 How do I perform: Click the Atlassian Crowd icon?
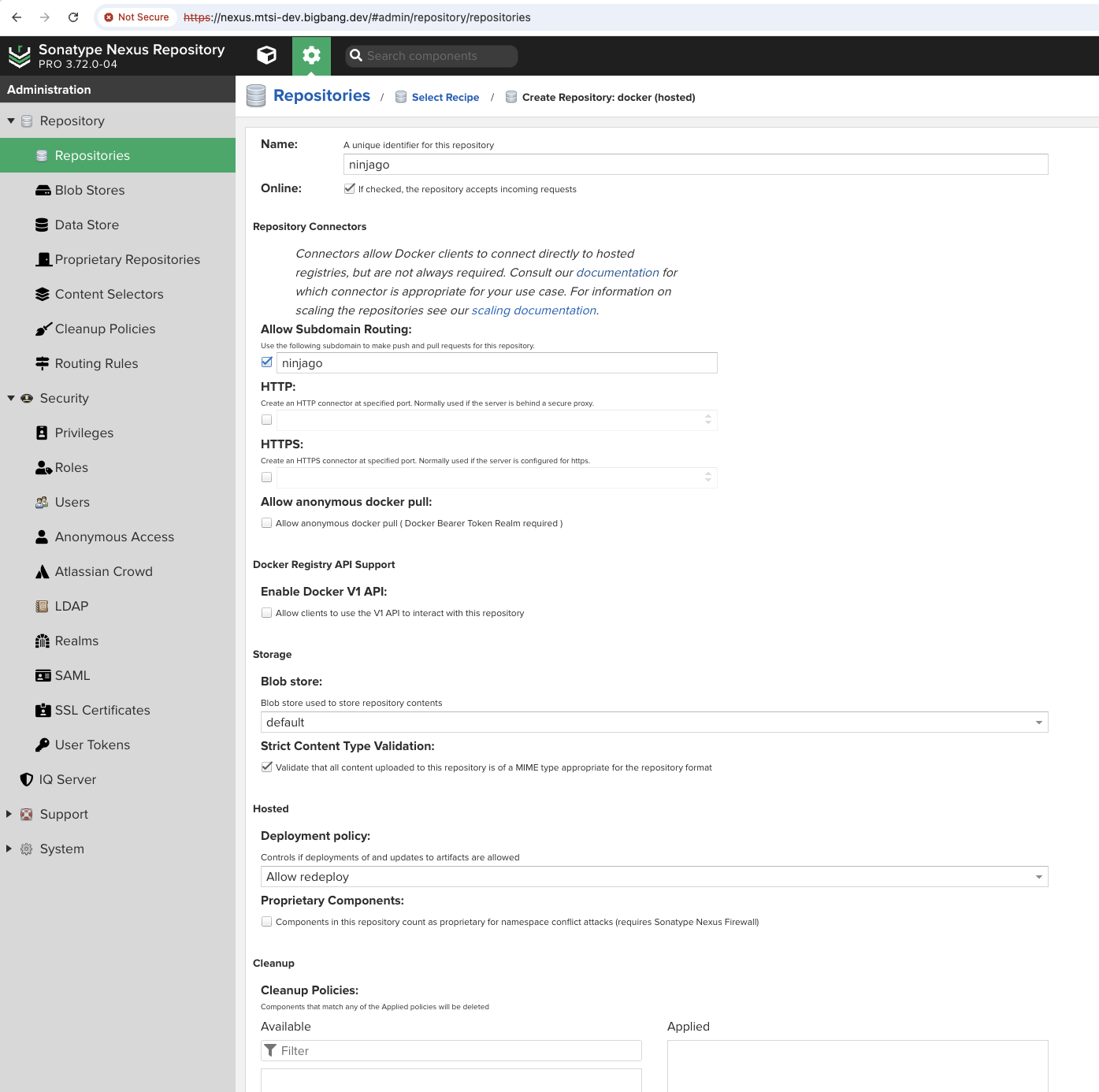[43, 572]
